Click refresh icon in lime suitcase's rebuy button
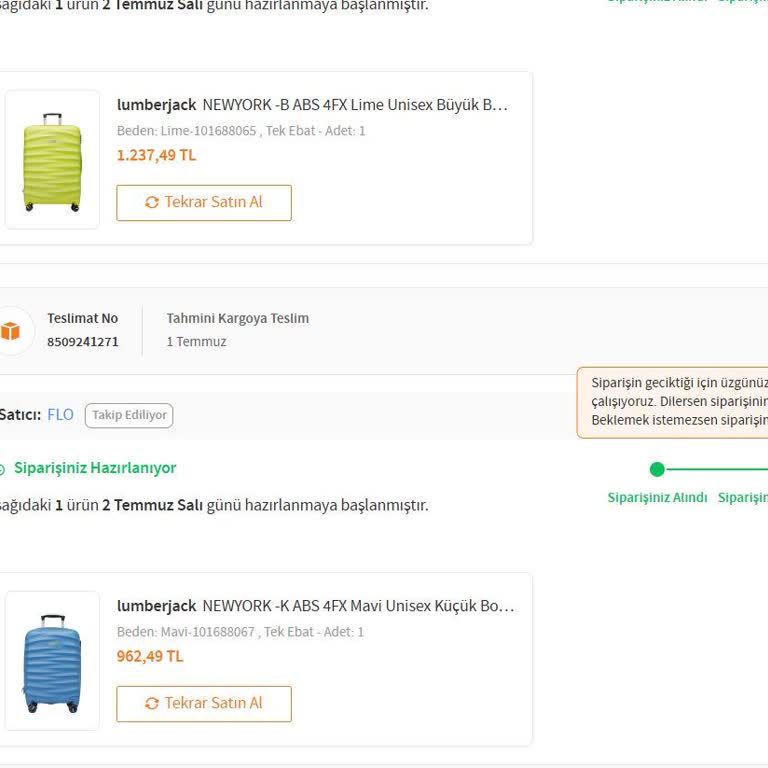 [152, 202]
